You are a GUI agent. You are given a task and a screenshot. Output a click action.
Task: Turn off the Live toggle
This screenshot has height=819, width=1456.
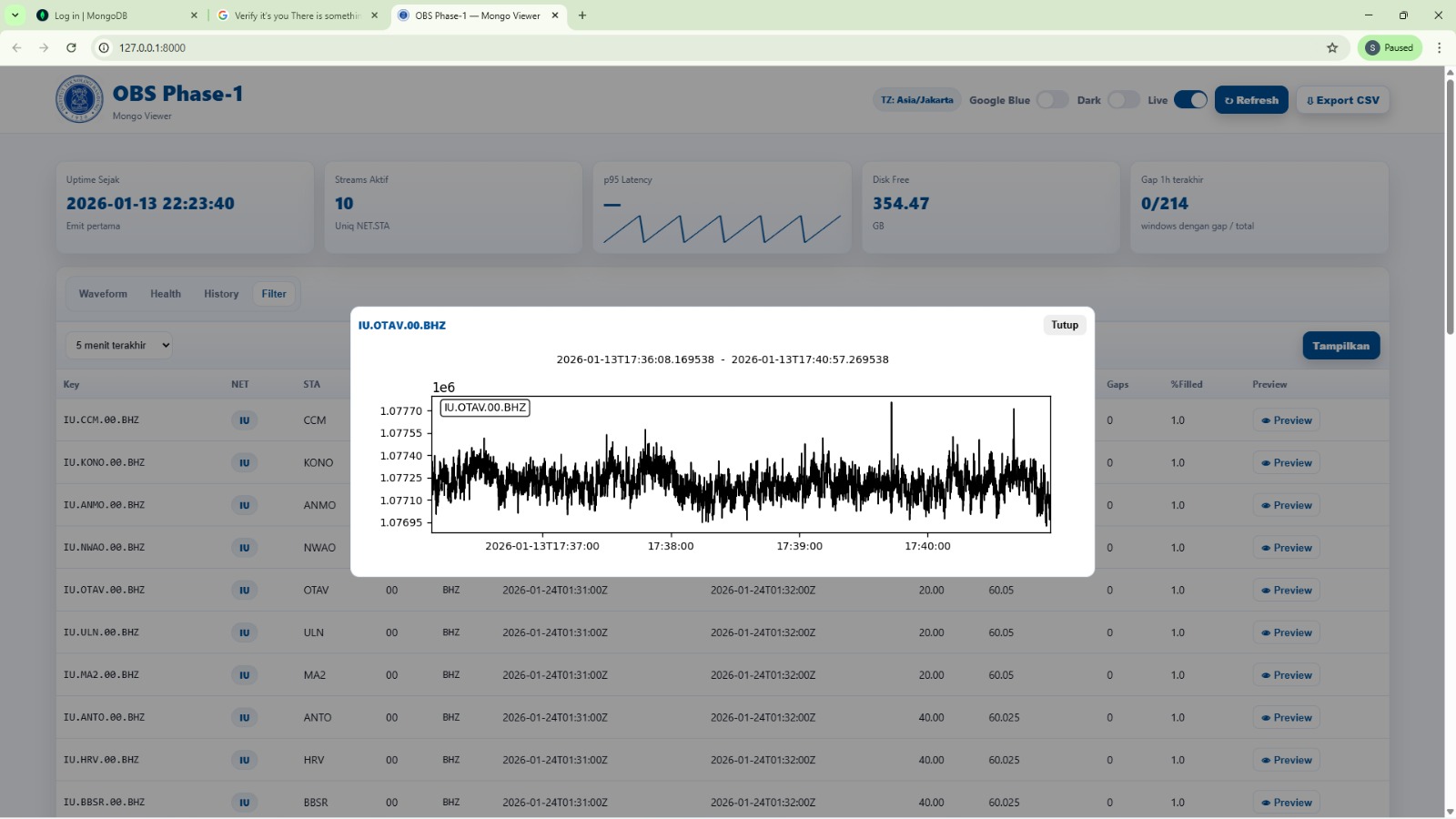[1190, 100]
